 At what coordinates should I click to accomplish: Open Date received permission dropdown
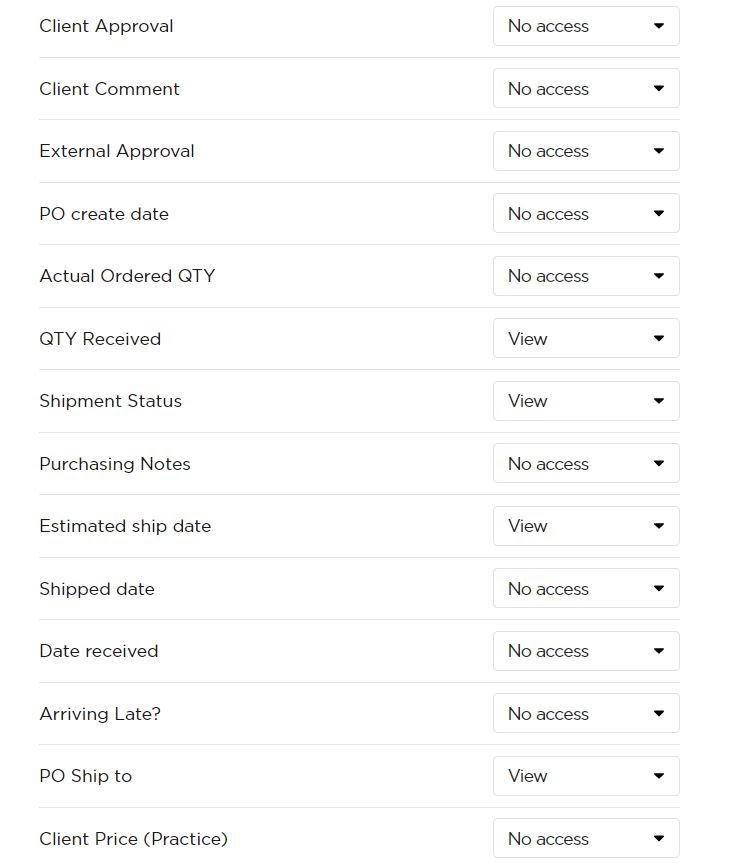pos(586,651)
